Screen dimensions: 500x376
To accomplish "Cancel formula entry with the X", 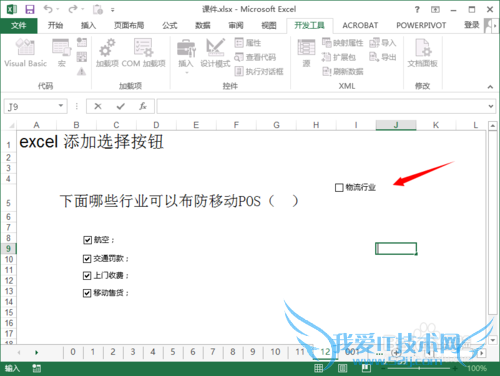I will point(98,106).
